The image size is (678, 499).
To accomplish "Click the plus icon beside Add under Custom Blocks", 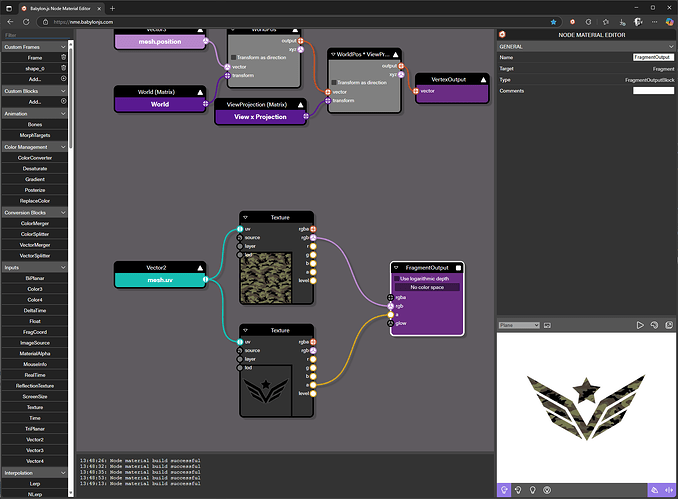I will pos(64,101).
